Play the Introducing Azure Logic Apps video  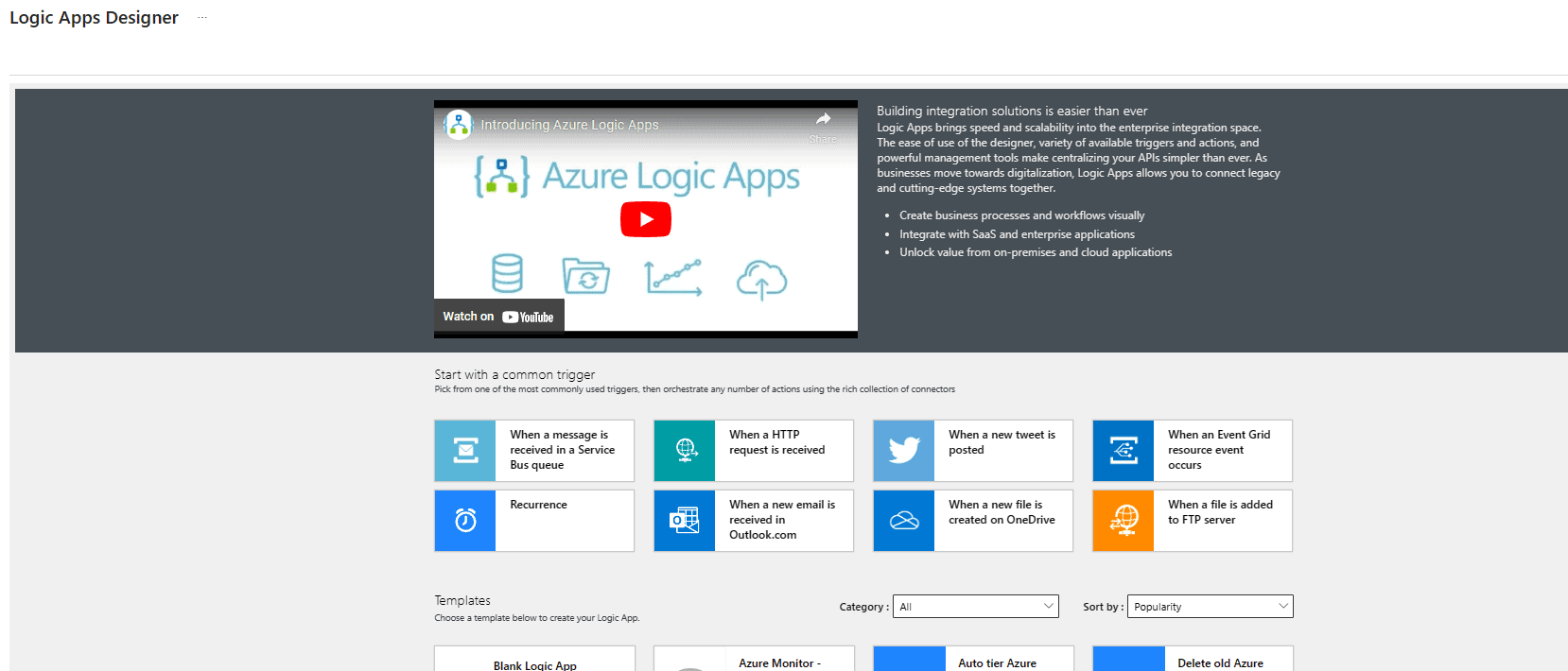coord(646,219)
